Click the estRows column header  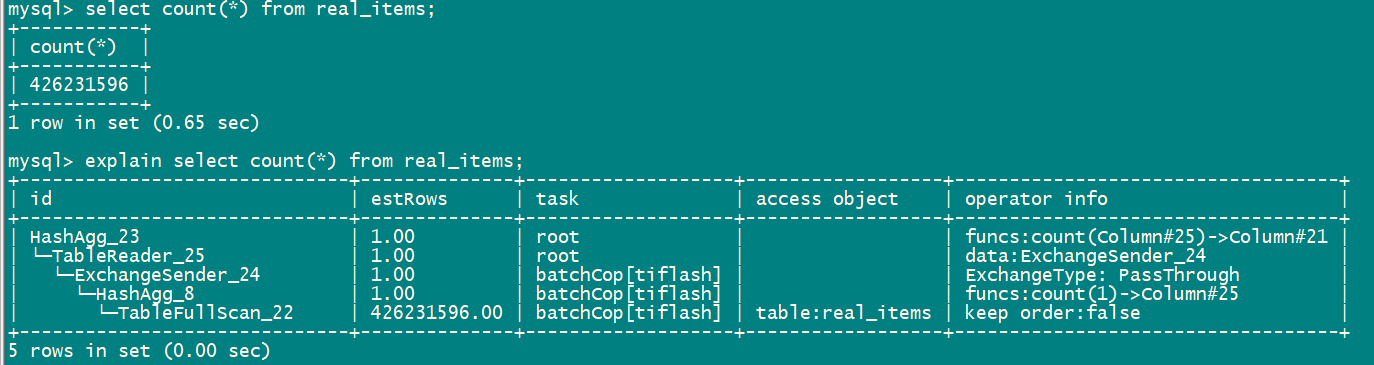tap(409, 198)
